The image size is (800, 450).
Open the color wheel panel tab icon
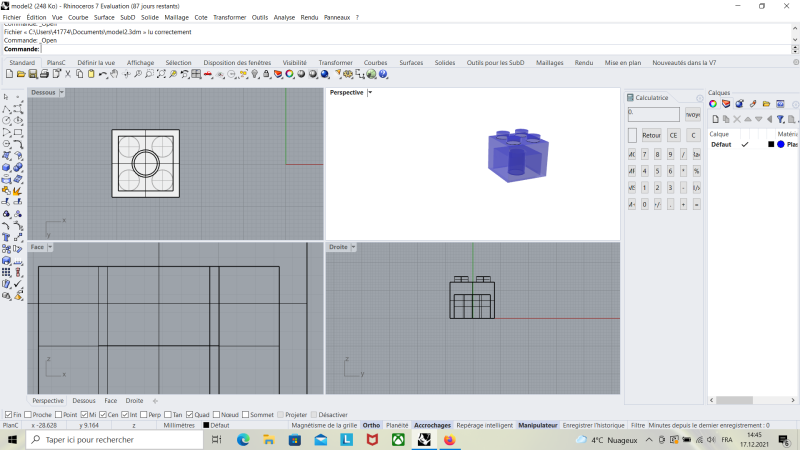(713, 104)
